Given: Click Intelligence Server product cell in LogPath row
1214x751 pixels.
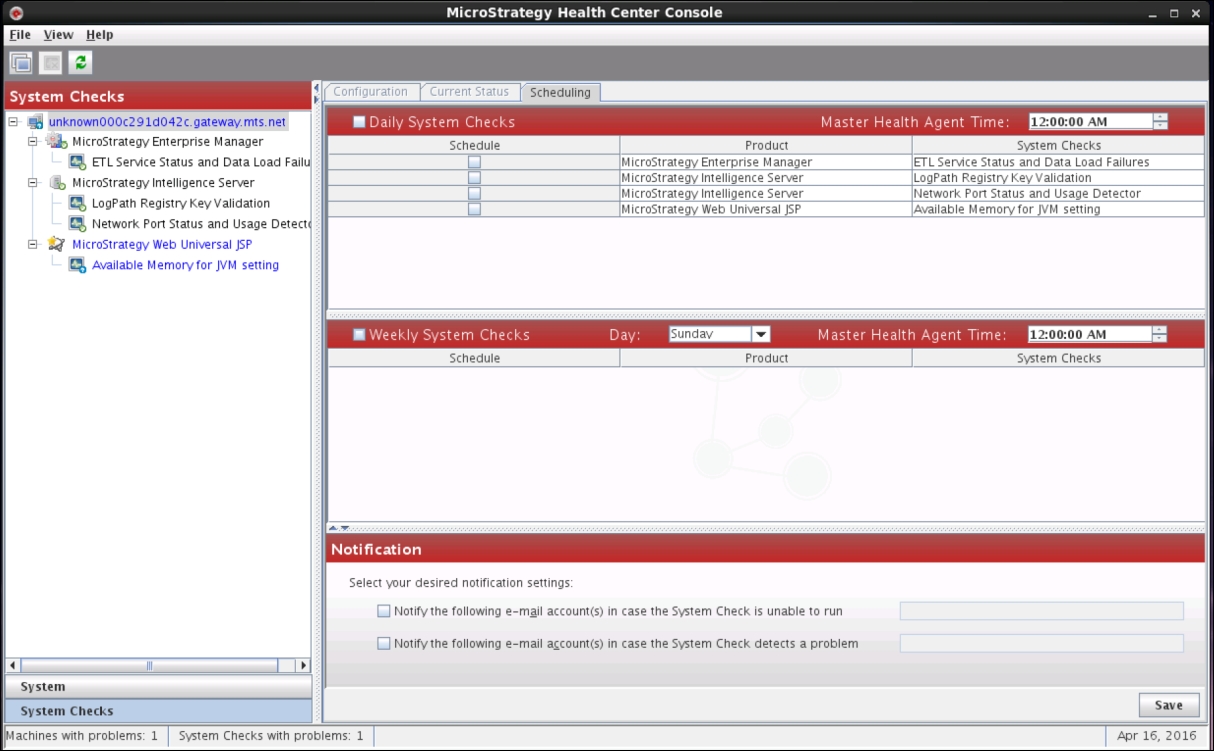Looking at the screenshot, I should click(x=766, y=178).
